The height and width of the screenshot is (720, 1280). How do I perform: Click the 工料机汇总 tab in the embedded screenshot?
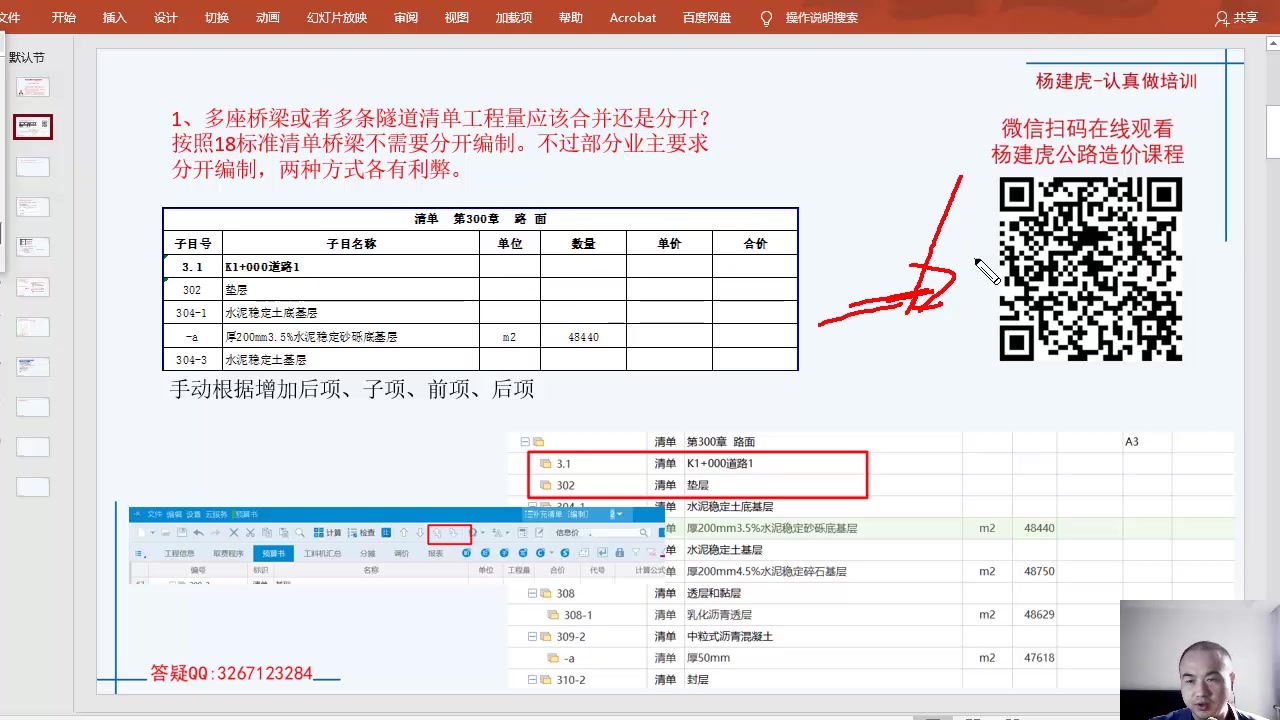pyautogui.click(x=322, y=553)
